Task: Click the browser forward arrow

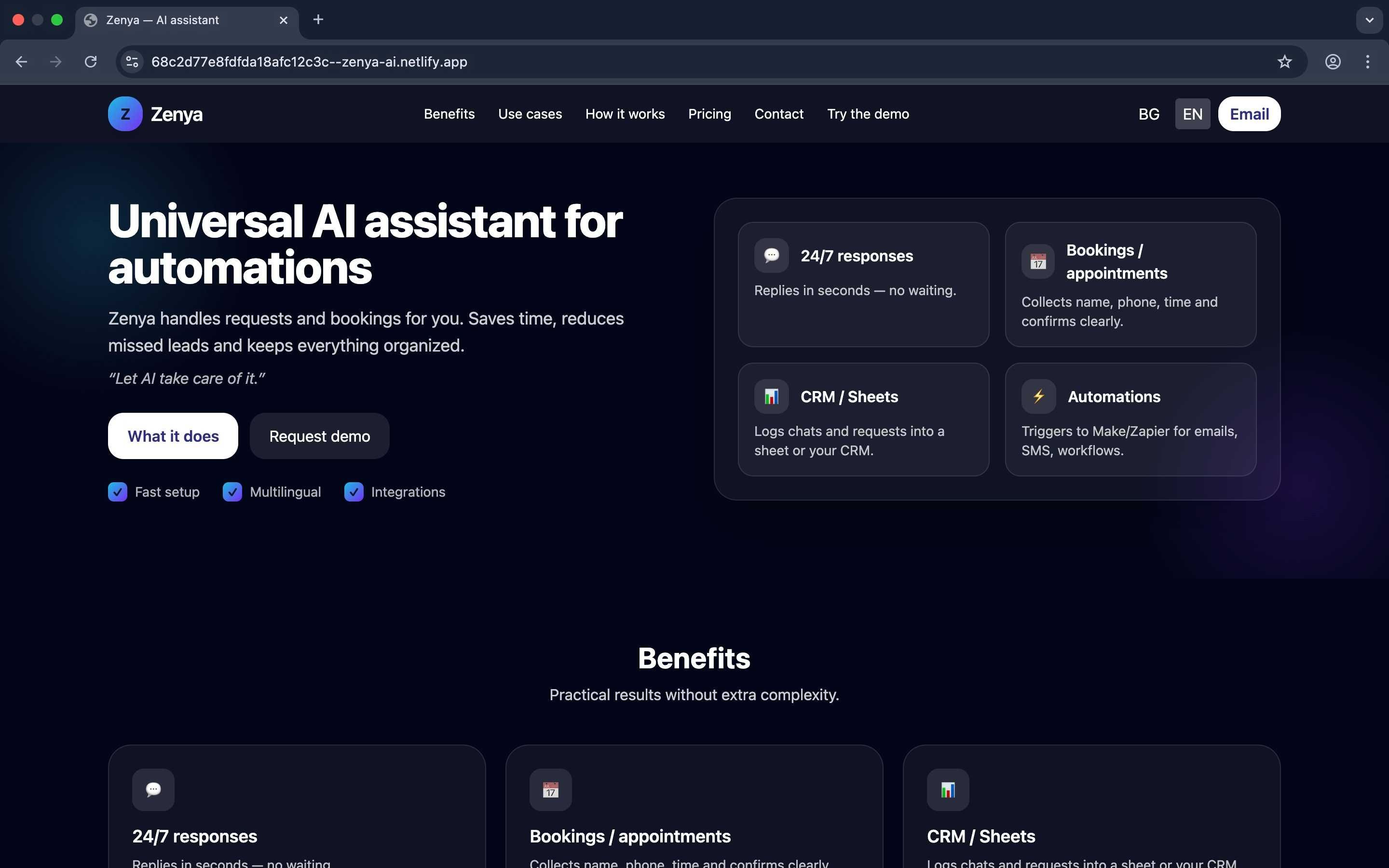Action: pyautogui.click(x=55, y=61)
